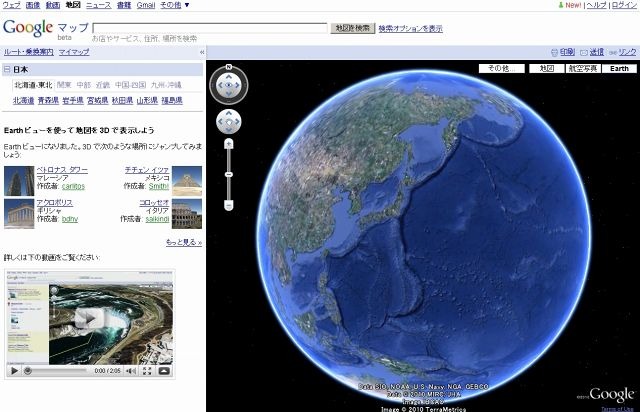
Task: Click the printer icon beside 印刷
Action: tap(554, 53)
